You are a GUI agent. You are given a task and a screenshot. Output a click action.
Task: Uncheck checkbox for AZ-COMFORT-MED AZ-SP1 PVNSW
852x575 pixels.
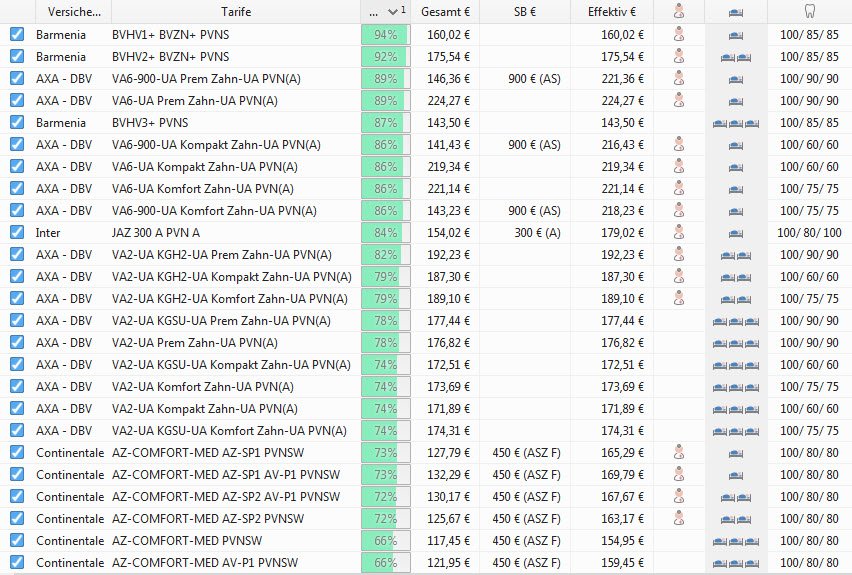(x=17, y=452)
